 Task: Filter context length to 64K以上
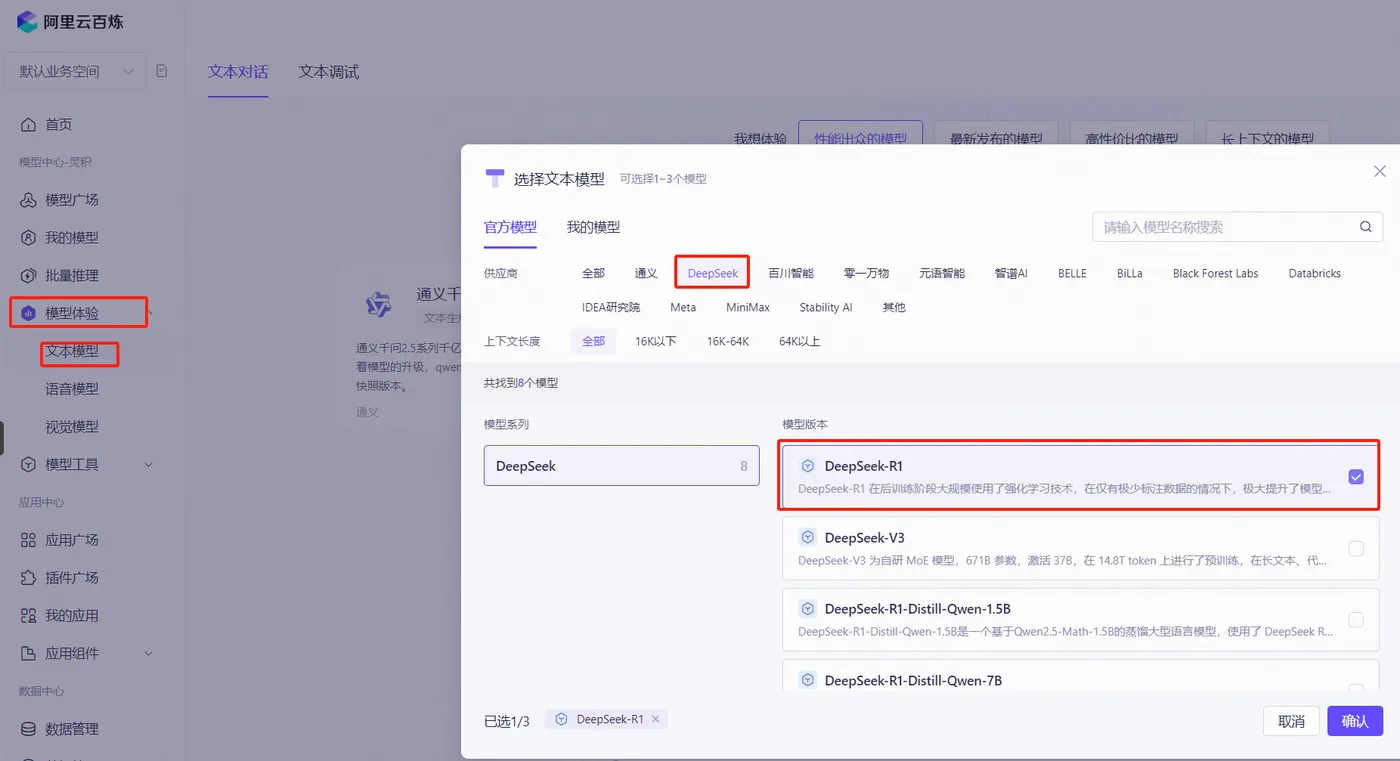point(800,341)
